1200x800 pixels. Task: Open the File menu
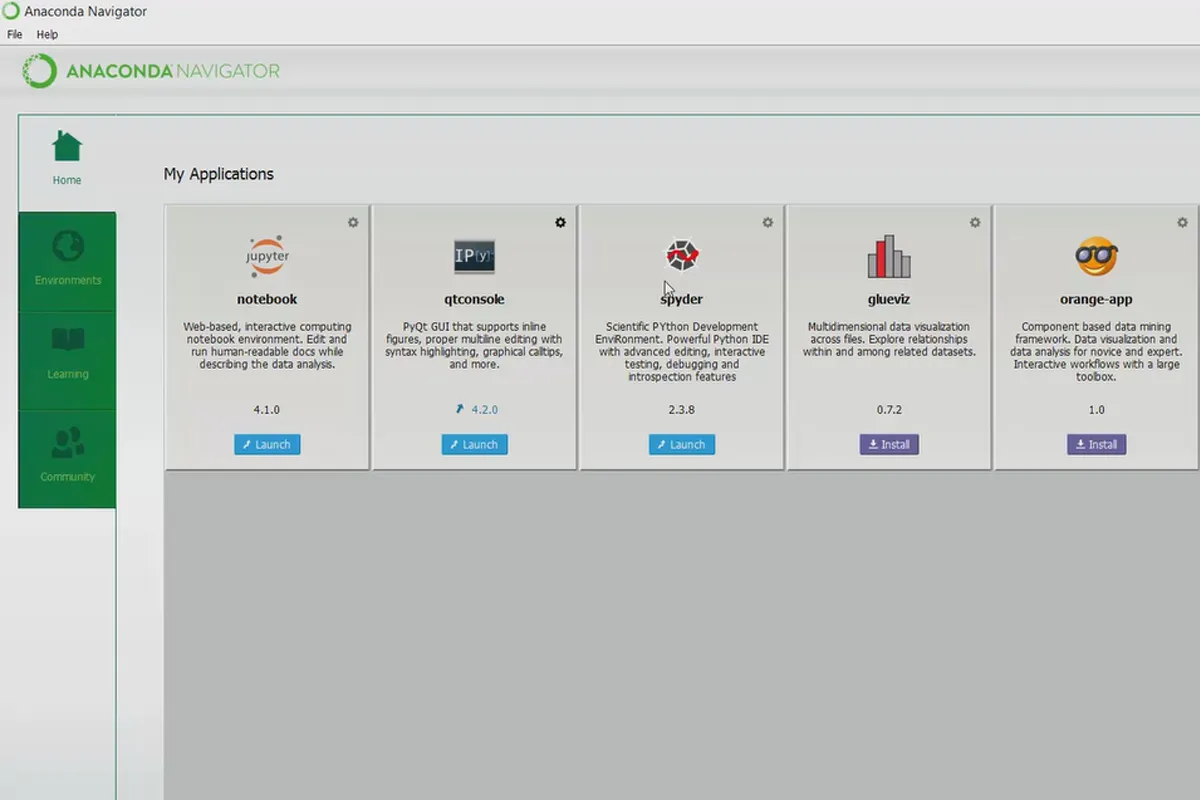pos(15,34)
